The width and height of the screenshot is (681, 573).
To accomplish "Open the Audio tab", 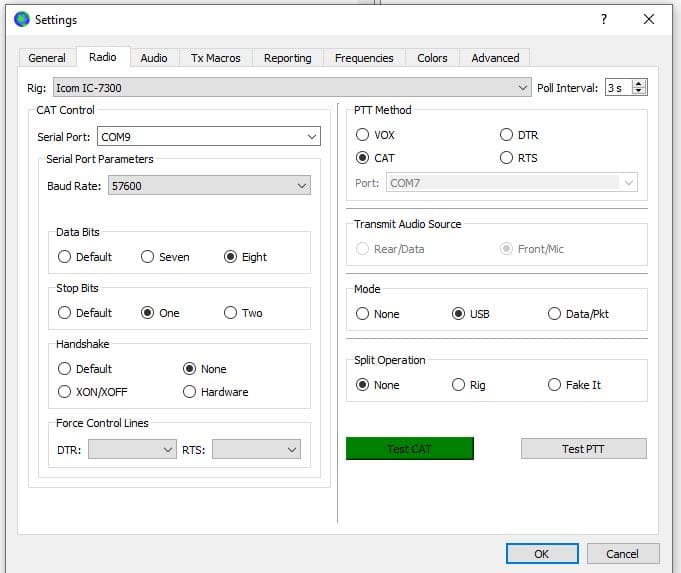I will pos(154,58).
